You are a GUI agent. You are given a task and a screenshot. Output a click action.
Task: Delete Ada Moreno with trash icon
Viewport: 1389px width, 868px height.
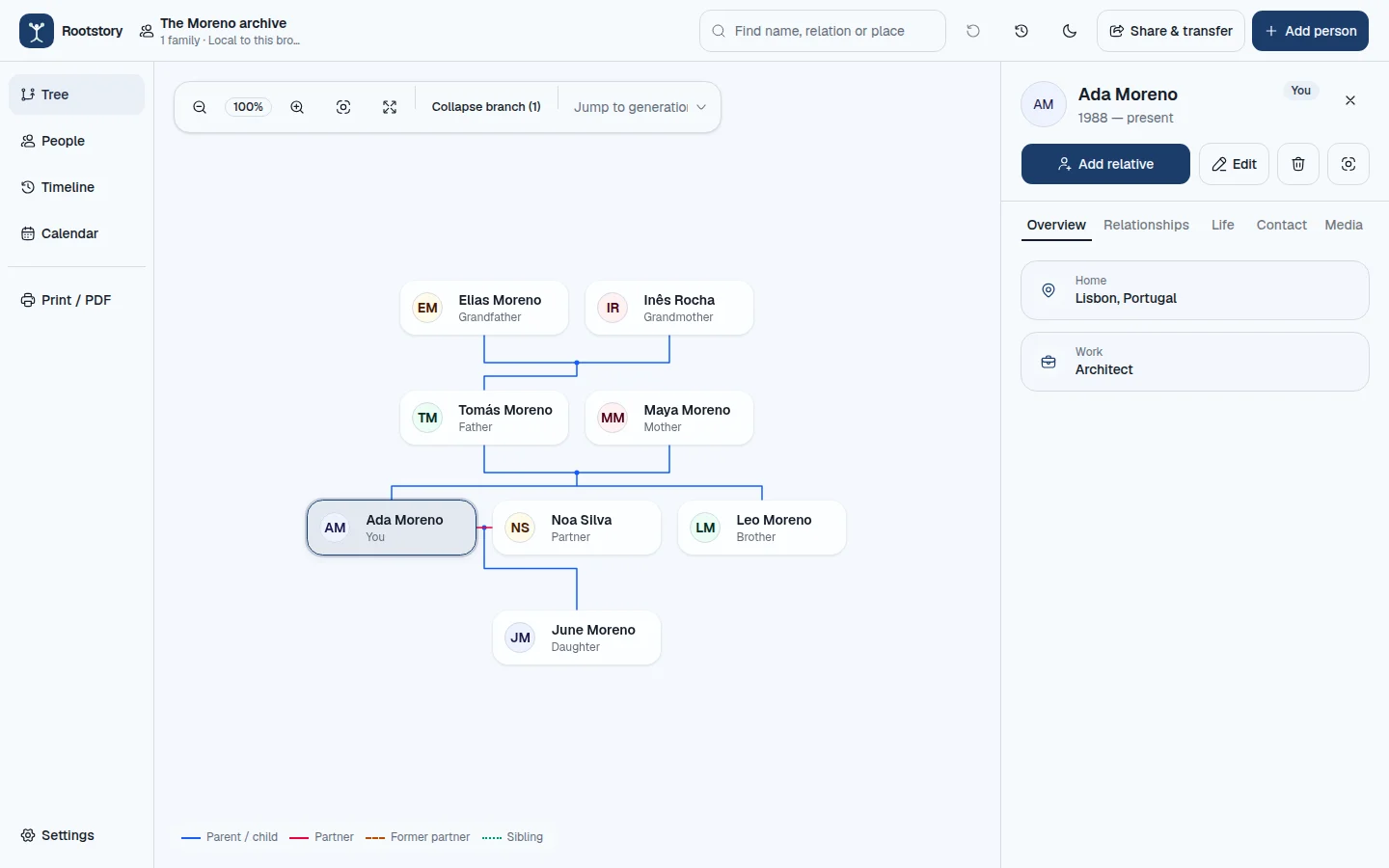point(1298,164)
